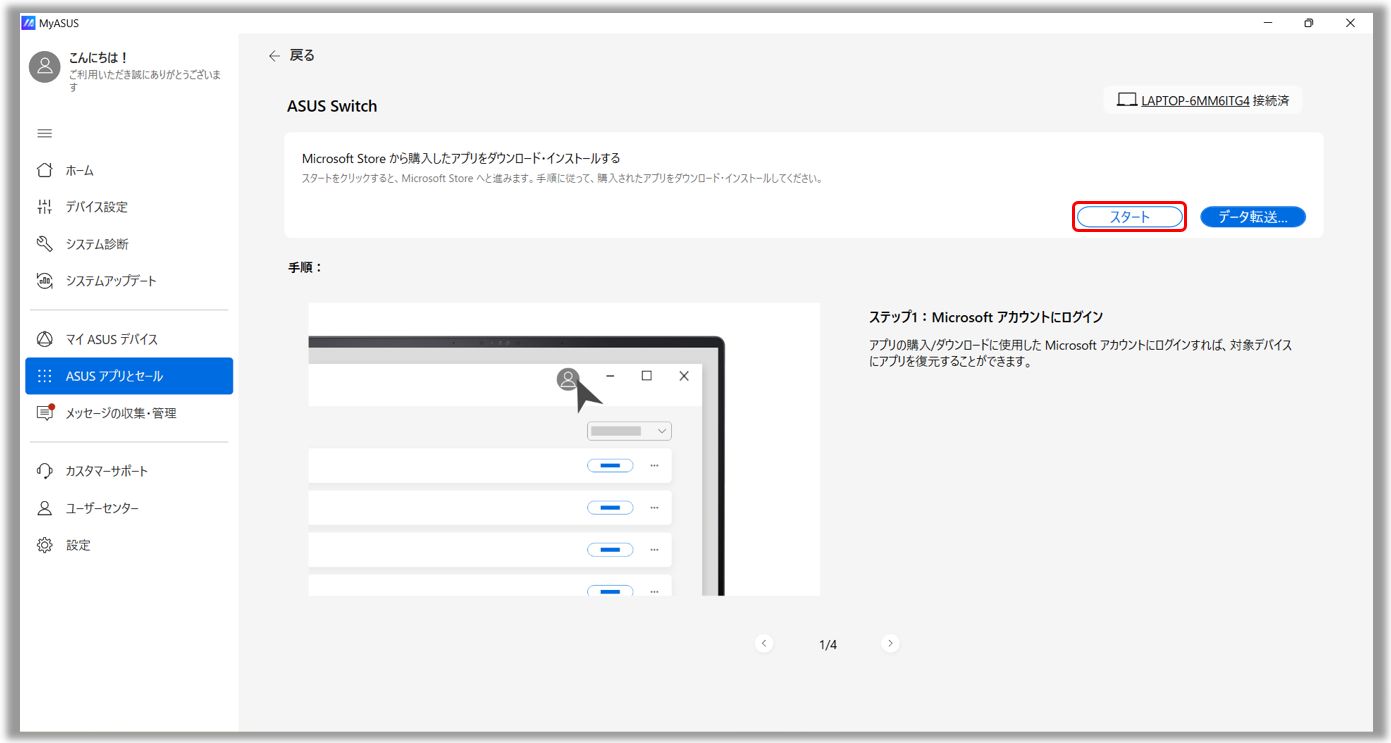Minimize the MyASUS window

pyautogui.click(x=1267, y=23)
